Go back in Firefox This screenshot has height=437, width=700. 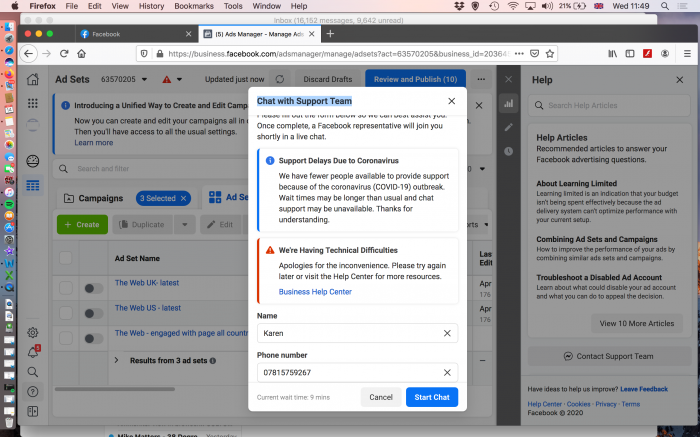(x=29, y=54)
